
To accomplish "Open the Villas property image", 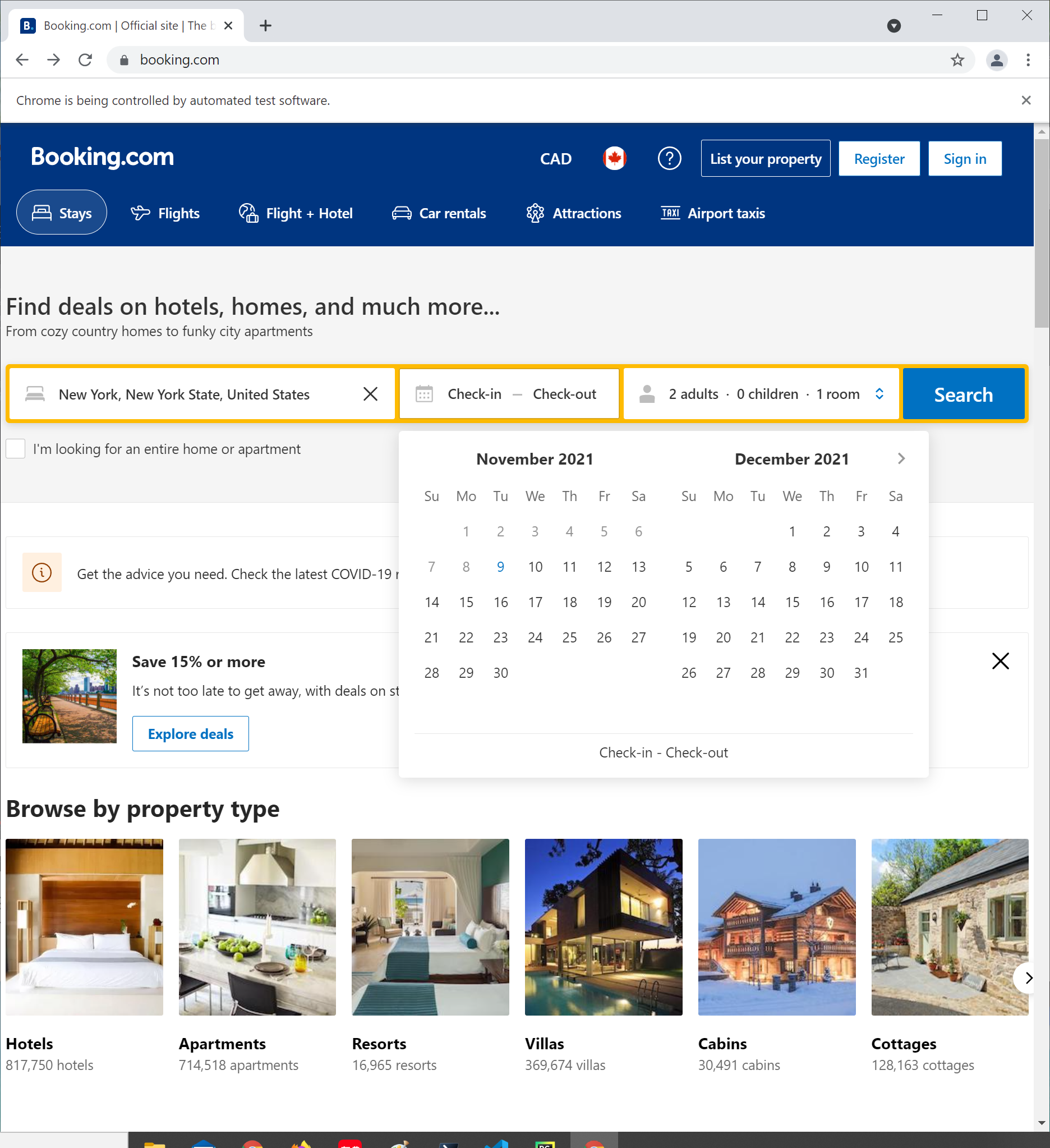I will [604, 926].
